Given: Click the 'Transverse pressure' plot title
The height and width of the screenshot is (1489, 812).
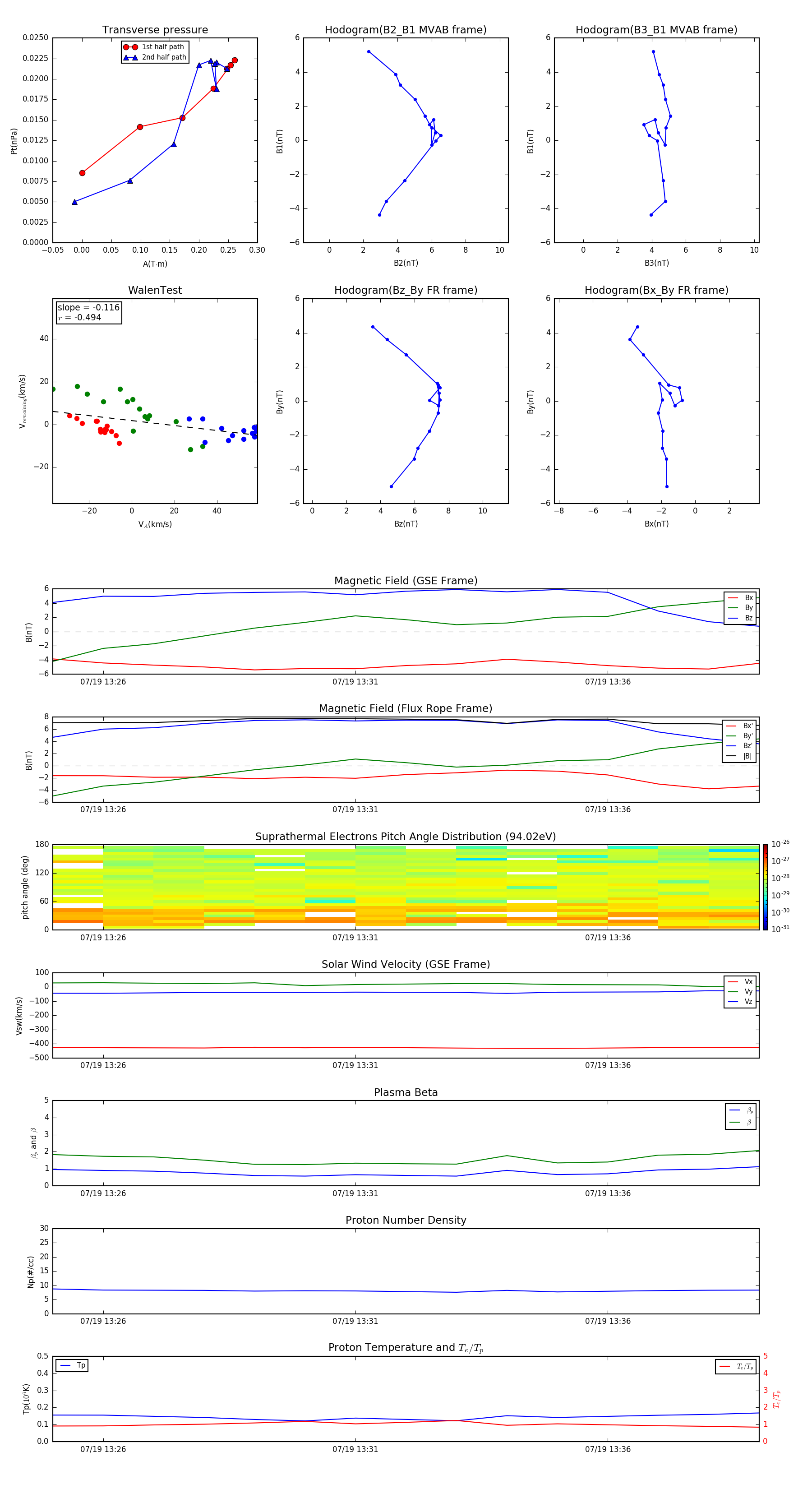Looking at the screenshot, I should tap(155, 30).
